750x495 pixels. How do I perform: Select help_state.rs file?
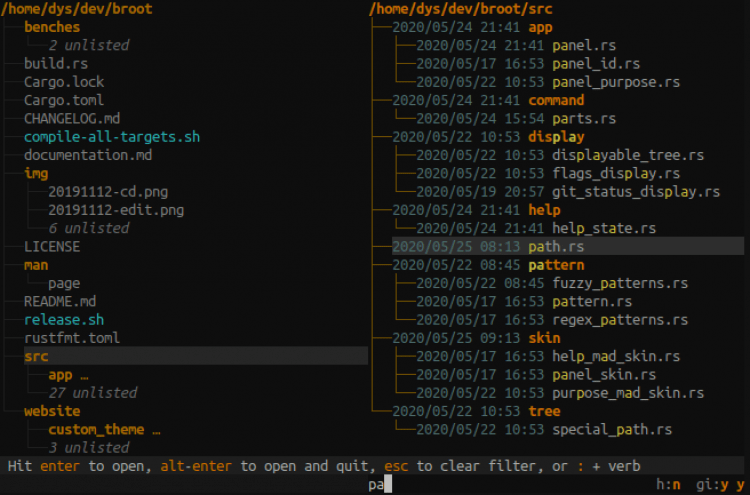pos(604,228)
